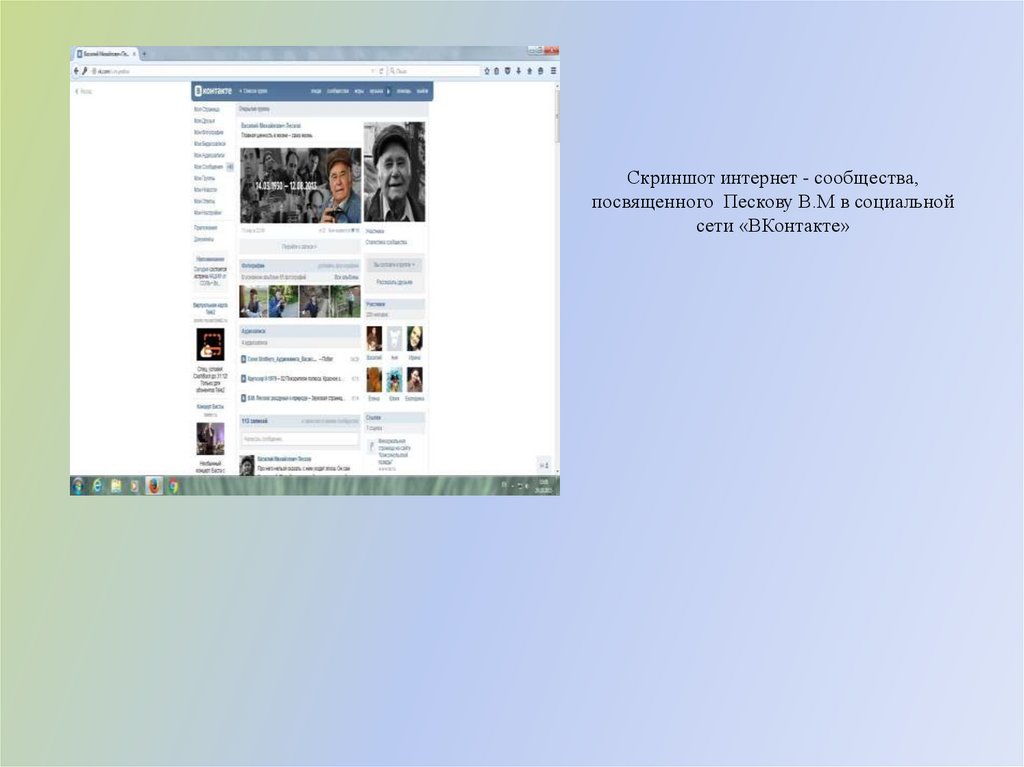Click the 'Рассказать друзьям' link
Screen dimensions: 1024x767
coord(394,282)
